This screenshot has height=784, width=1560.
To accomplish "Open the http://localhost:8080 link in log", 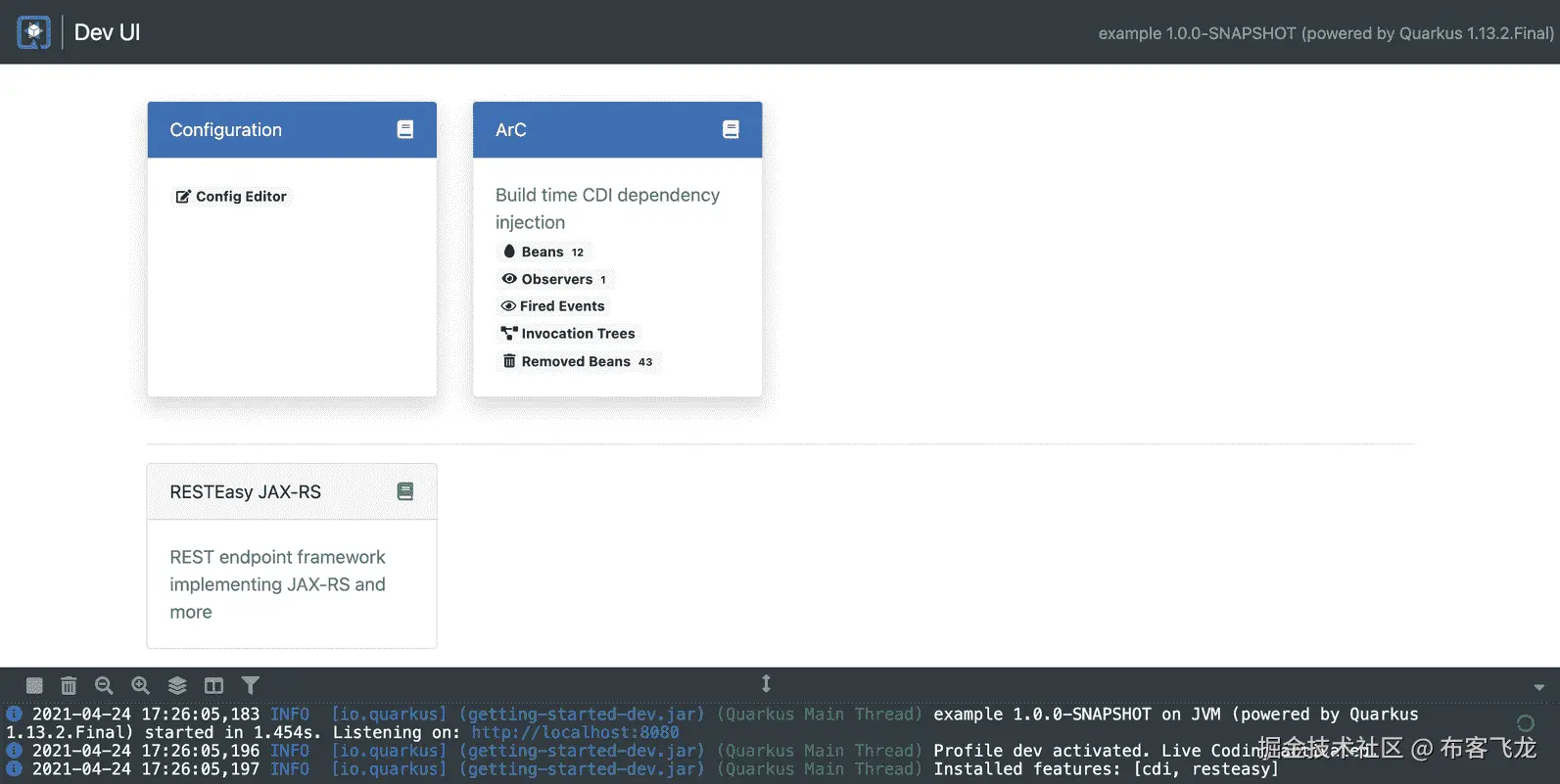I will tap(575, 732).
